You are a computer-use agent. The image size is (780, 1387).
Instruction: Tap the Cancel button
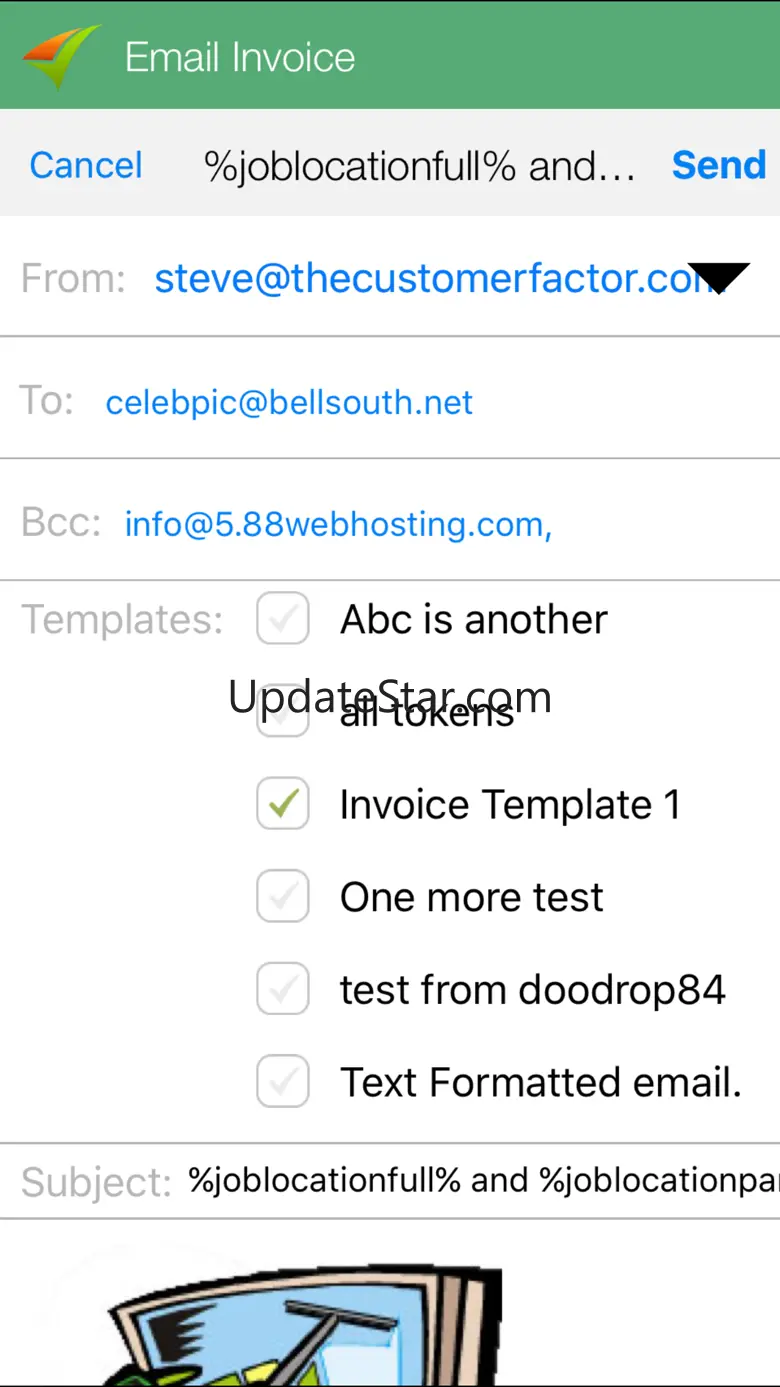(86, 165)
